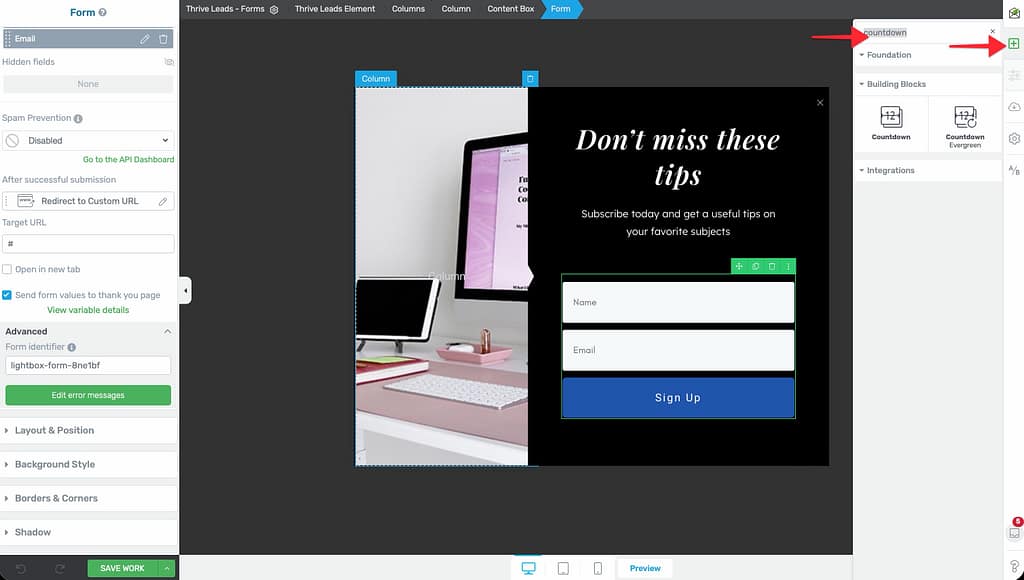The height and width of the screenshot is (580, 1024).
Task: Open the Go to the API Dashboard link
Action: point(128,160)
